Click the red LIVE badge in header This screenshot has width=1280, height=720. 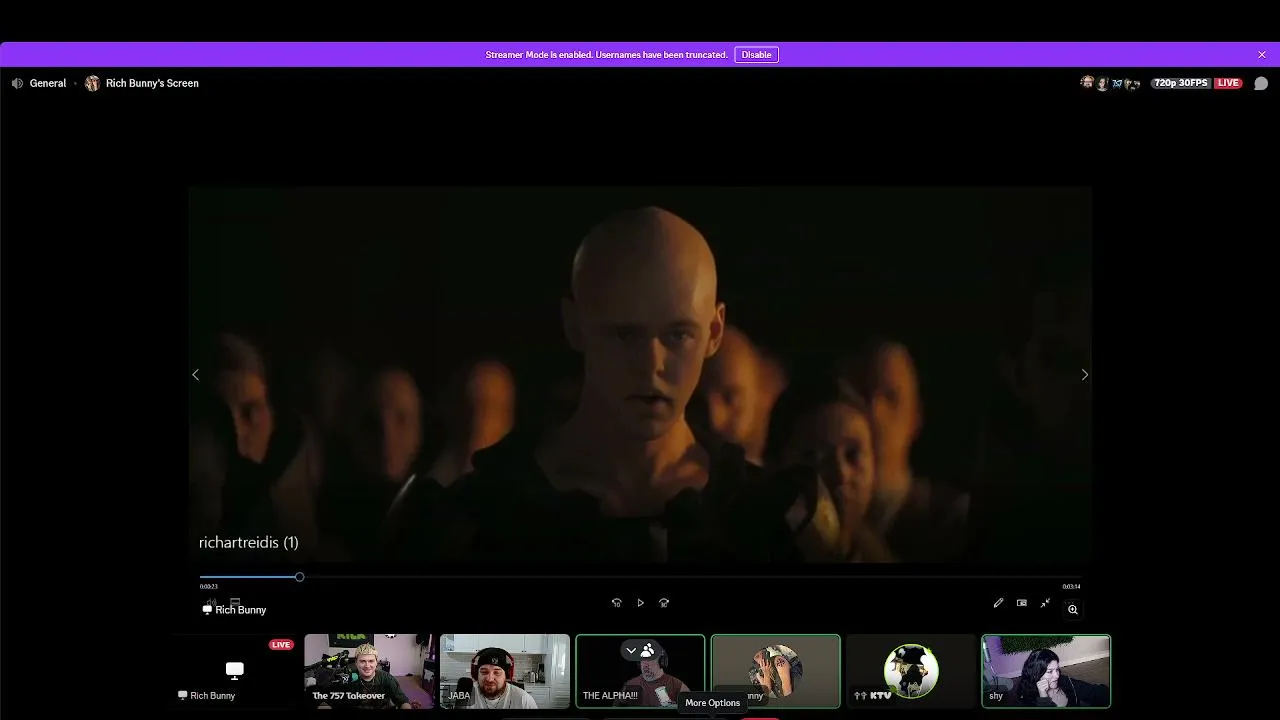pos(1228,83)
